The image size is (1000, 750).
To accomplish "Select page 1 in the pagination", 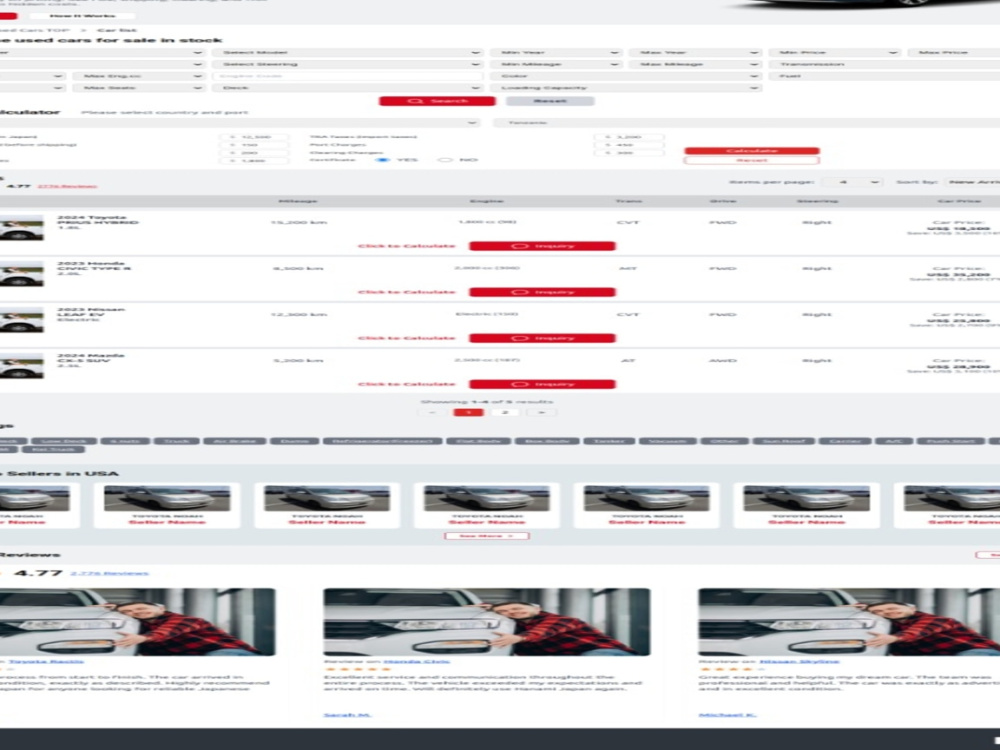I will [468, 413].
